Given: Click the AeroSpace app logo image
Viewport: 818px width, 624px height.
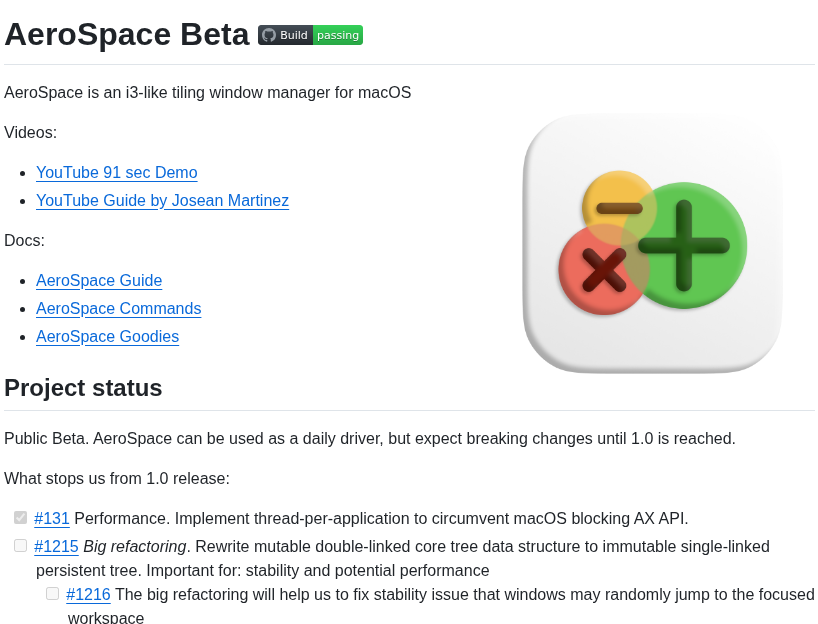Looking at the screenshot, I should (653, 244).
